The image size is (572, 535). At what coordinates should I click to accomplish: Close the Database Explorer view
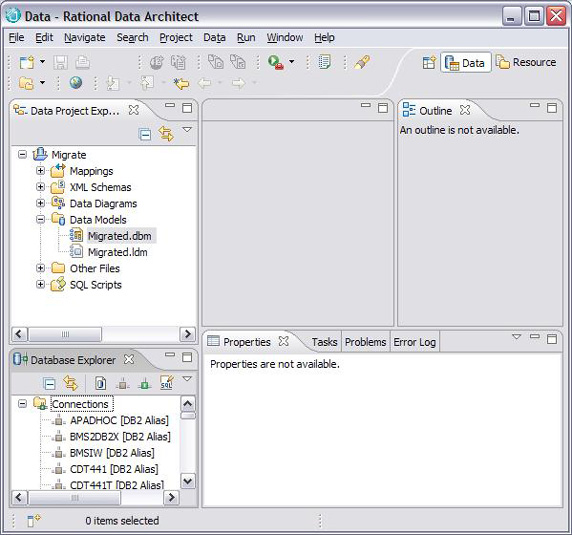click(129, 360)
